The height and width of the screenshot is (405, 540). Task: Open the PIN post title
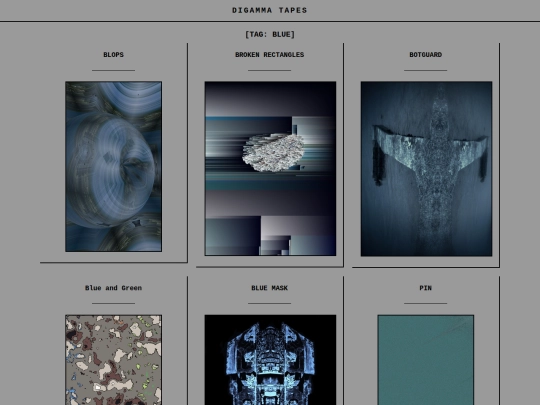tap(426, 288)
